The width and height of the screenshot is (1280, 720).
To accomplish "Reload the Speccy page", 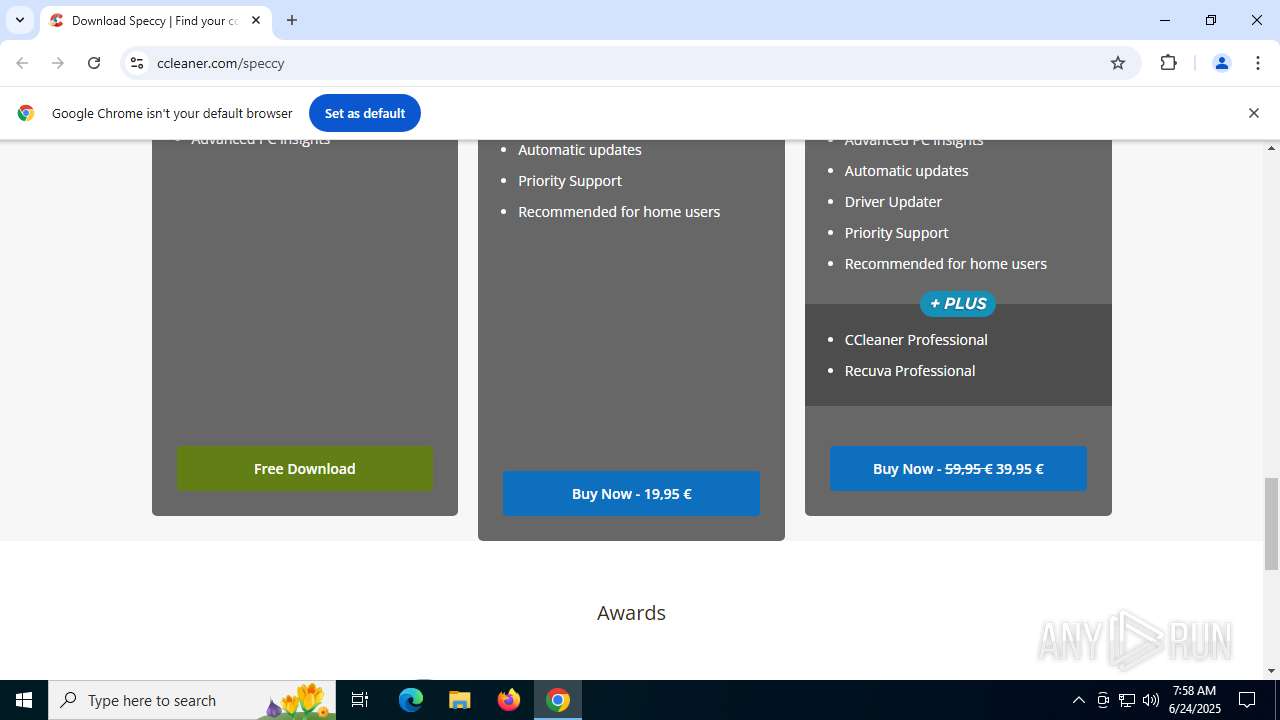I will click(x=94, y=63).
